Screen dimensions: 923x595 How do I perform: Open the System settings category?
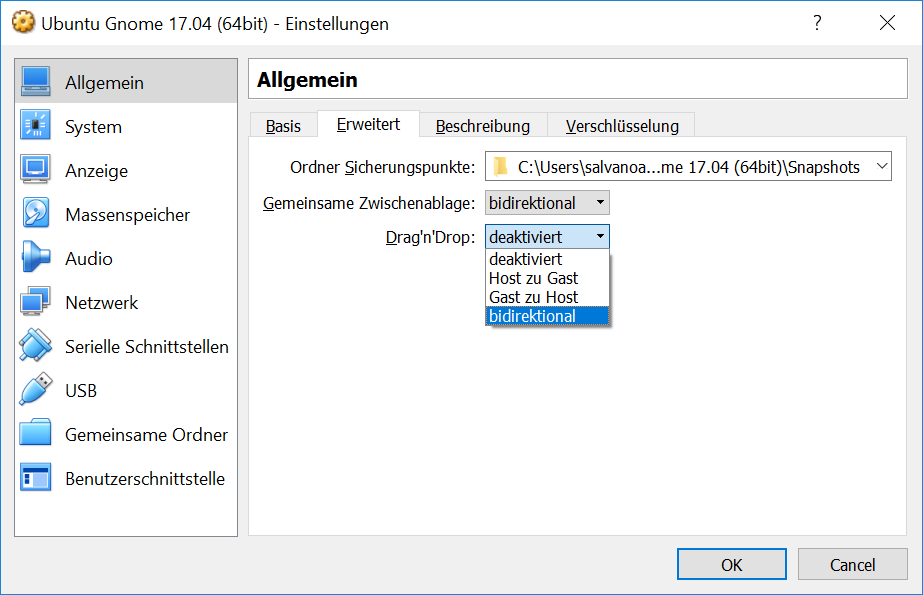tap(126, 126)
